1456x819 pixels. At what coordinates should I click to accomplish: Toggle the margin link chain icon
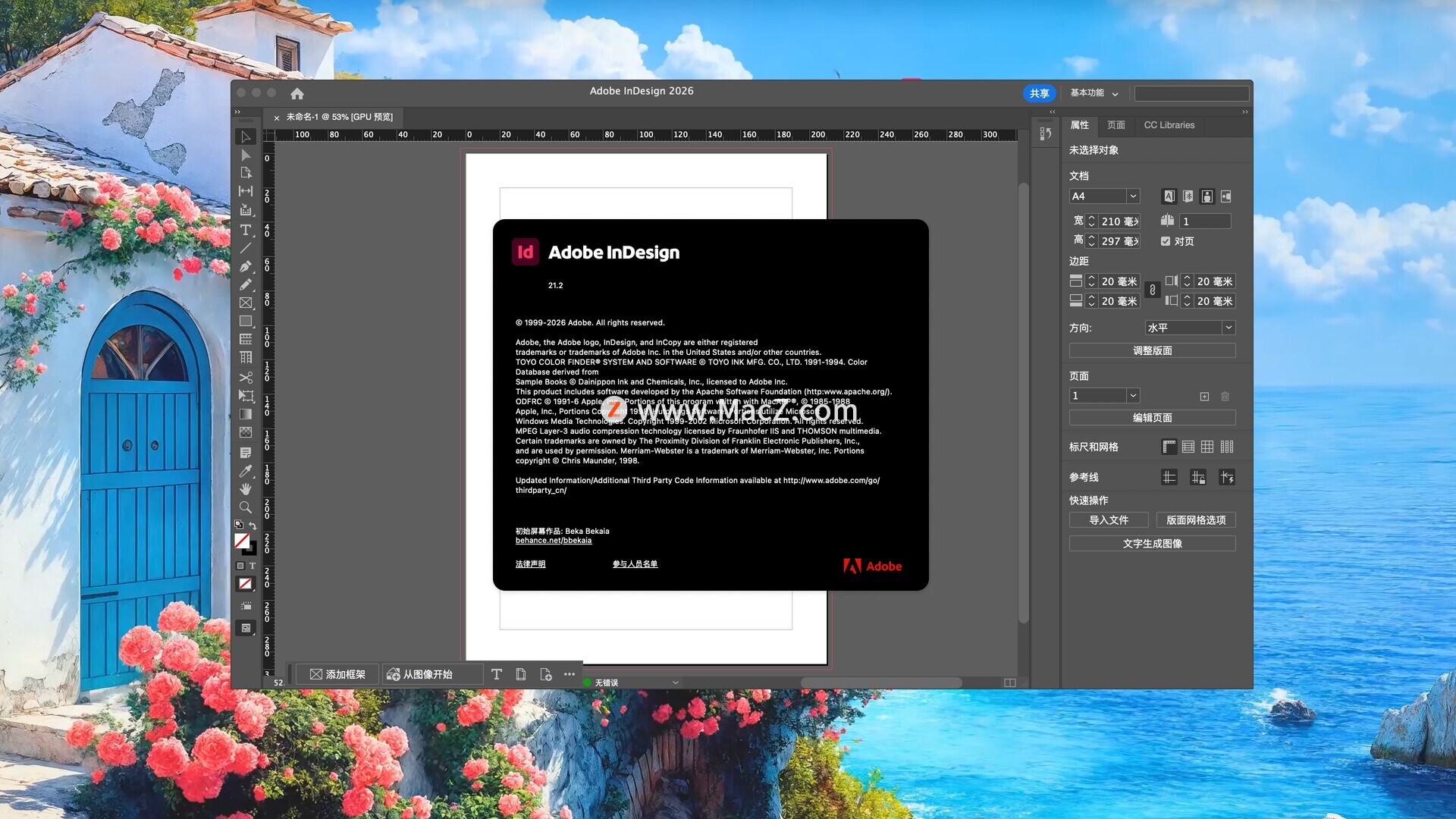coord(1152,290)
